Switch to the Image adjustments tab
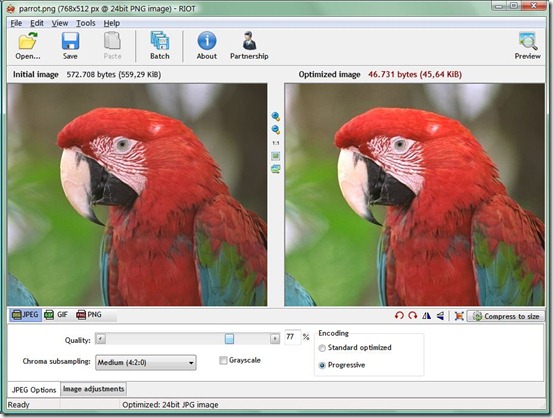 coord(93,389)
